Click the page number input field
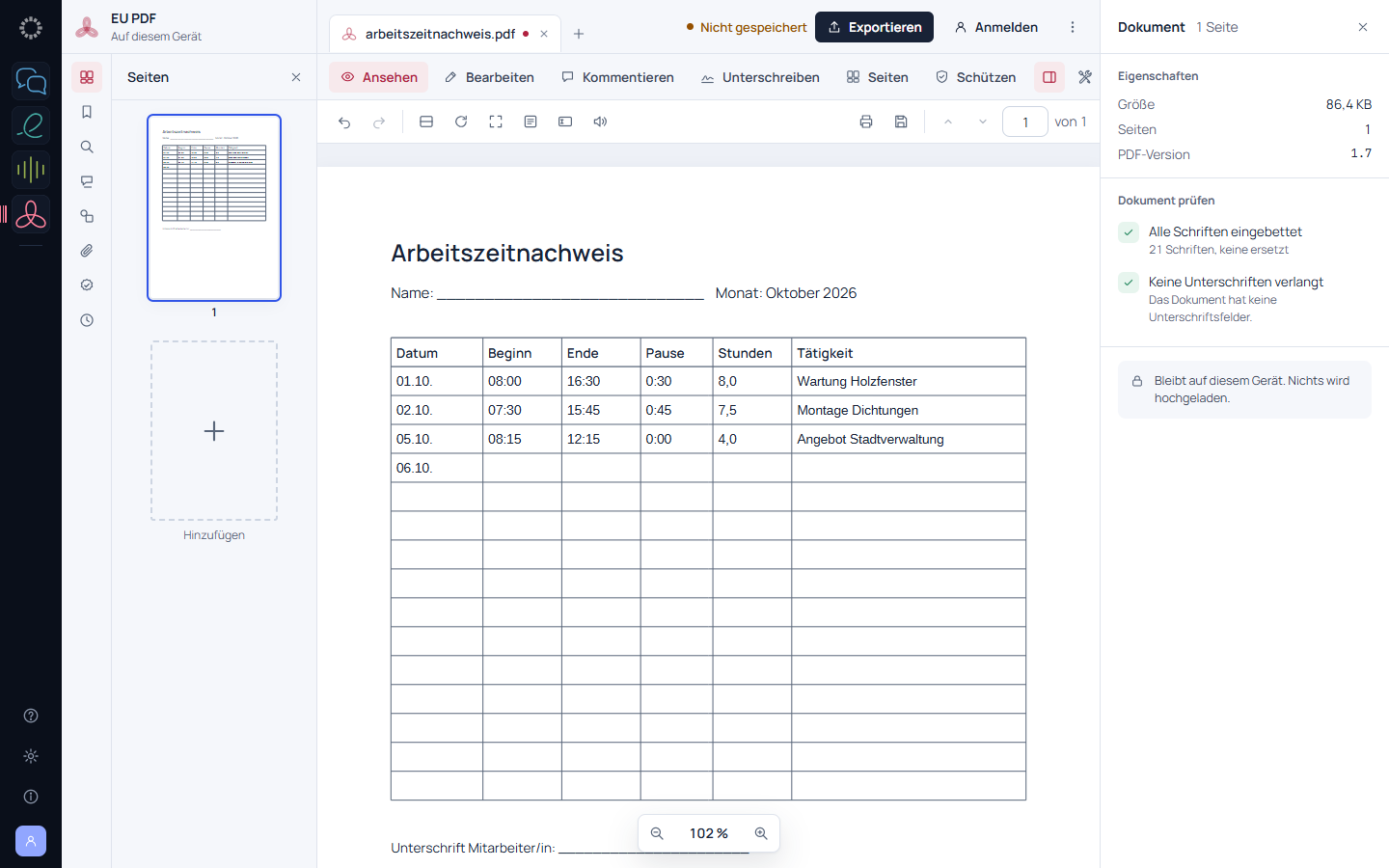 tap(1025, 122)
